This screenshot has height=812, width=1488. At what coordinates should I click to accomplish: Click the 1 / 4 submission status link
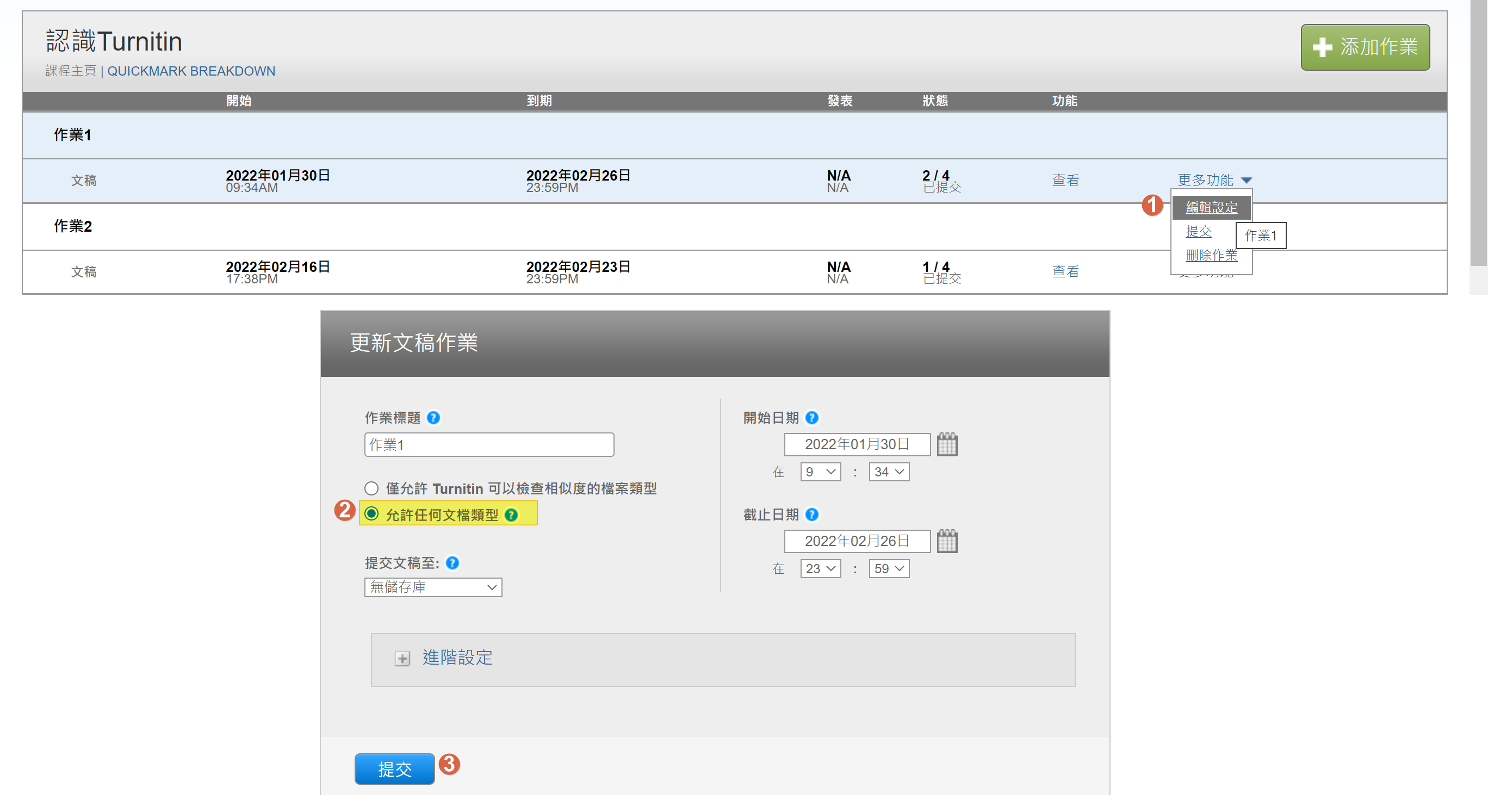point(936,266)
